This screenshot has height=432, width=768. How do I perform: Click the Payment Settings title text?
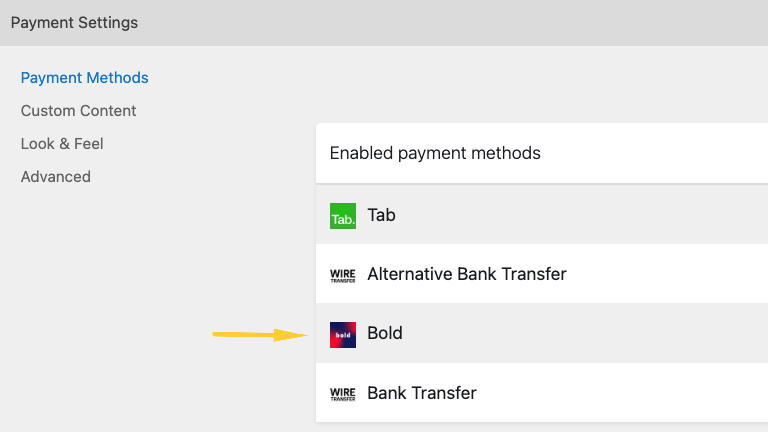click(x=74, y=22)
